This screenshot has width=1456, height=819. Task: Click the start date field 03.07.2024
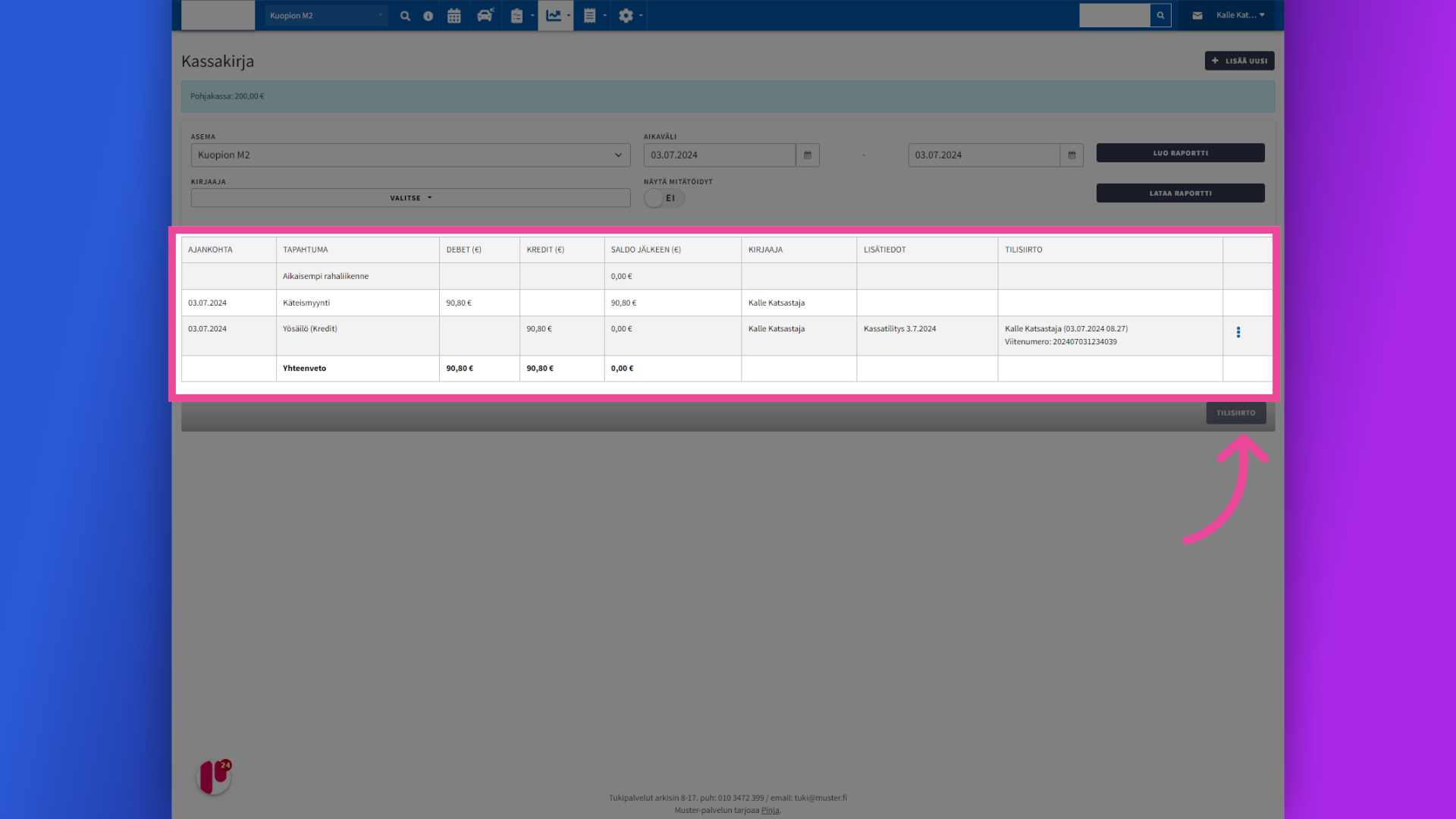pyautogui.click(x=720, y=155)
